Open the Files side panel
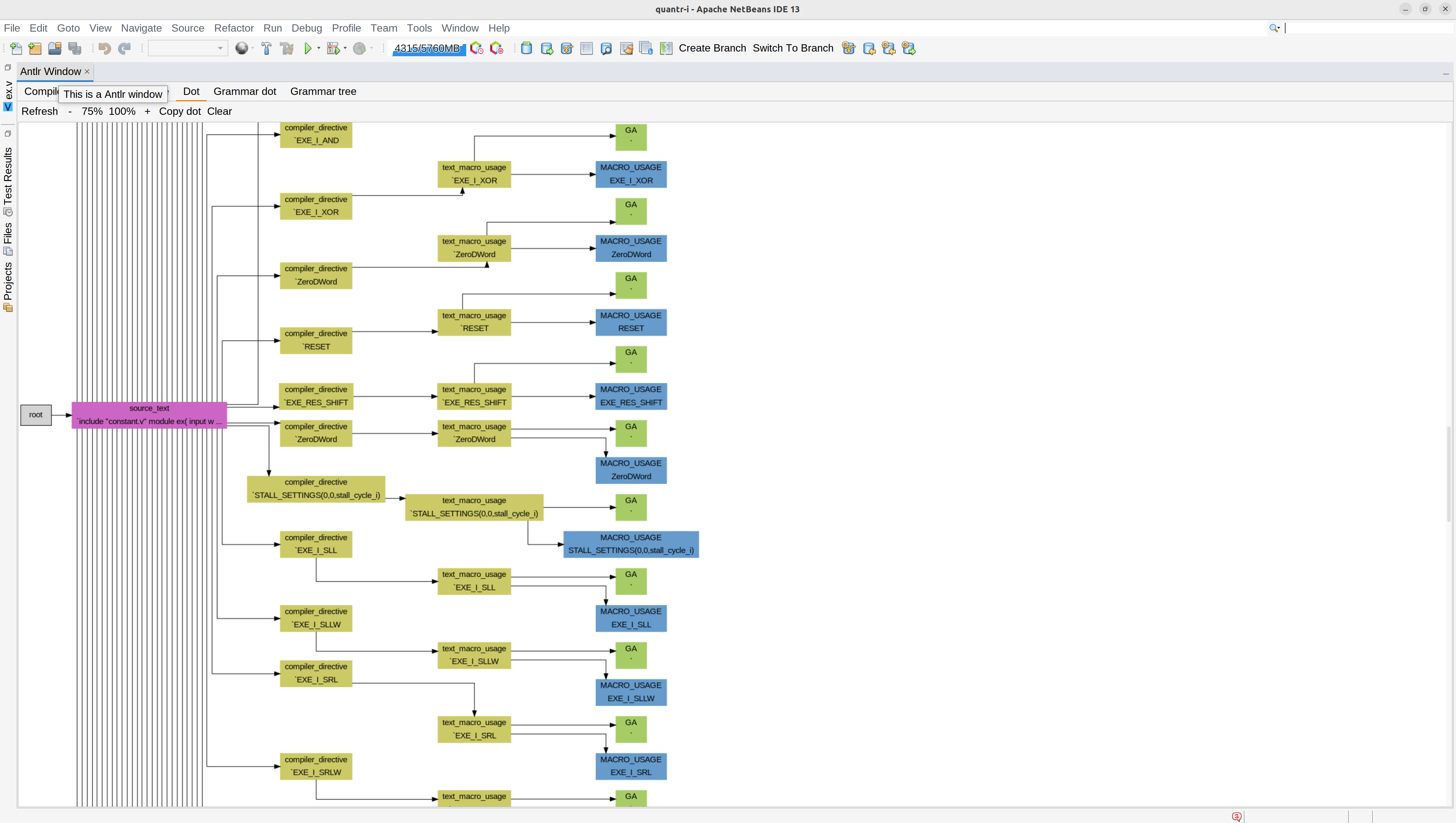Viewport: 1456px width, 823px height. click(8, 238)
